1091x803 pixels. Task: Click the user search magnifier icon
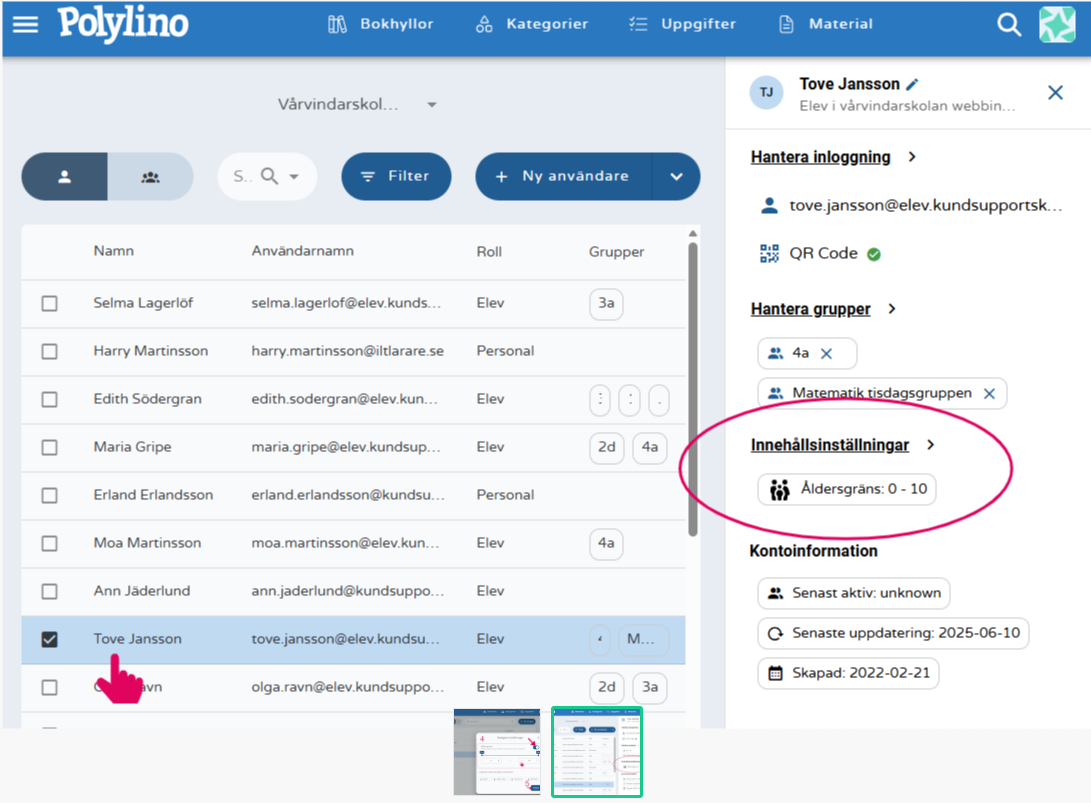[x=269, y=176]
